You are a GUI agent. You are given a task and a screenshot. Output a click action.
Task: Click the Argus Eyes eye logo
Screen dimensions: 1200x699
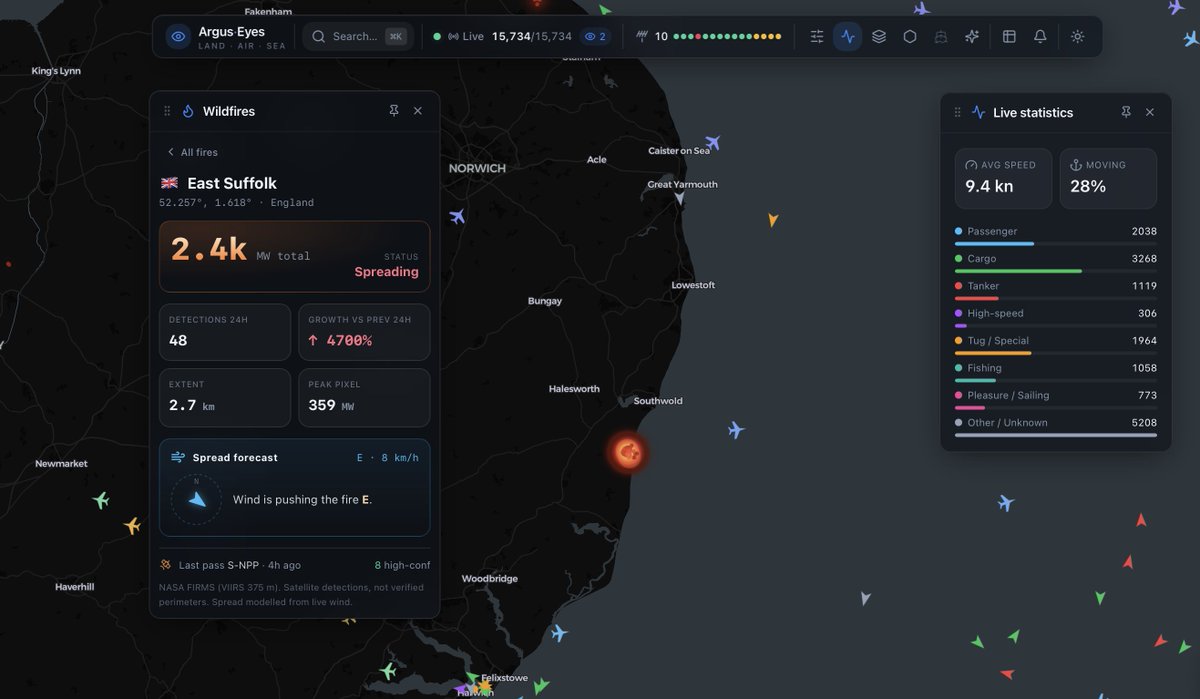[x=178, y=37]
